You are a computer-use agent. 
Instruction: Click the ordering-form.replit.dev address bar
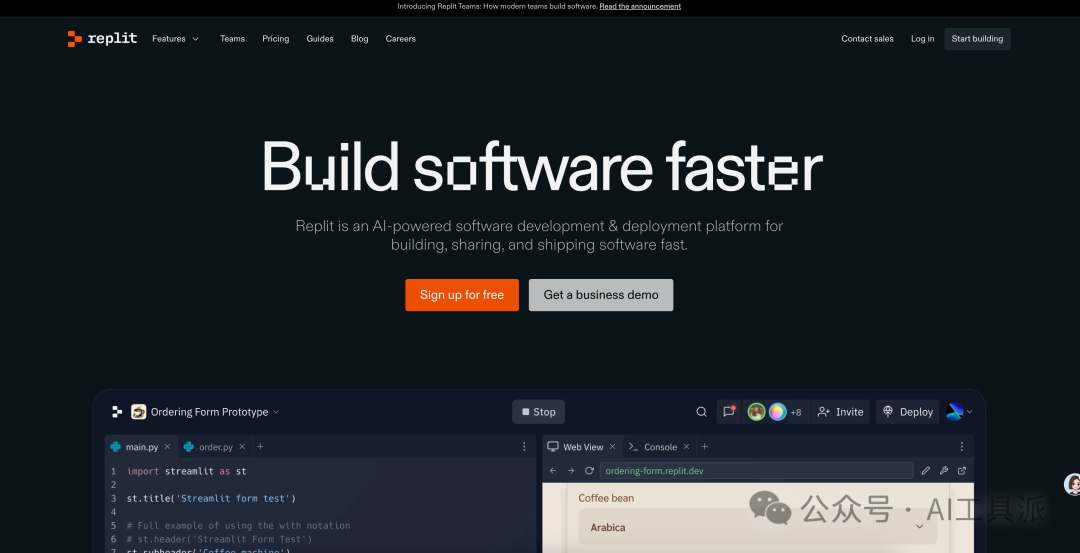[756, 471]
